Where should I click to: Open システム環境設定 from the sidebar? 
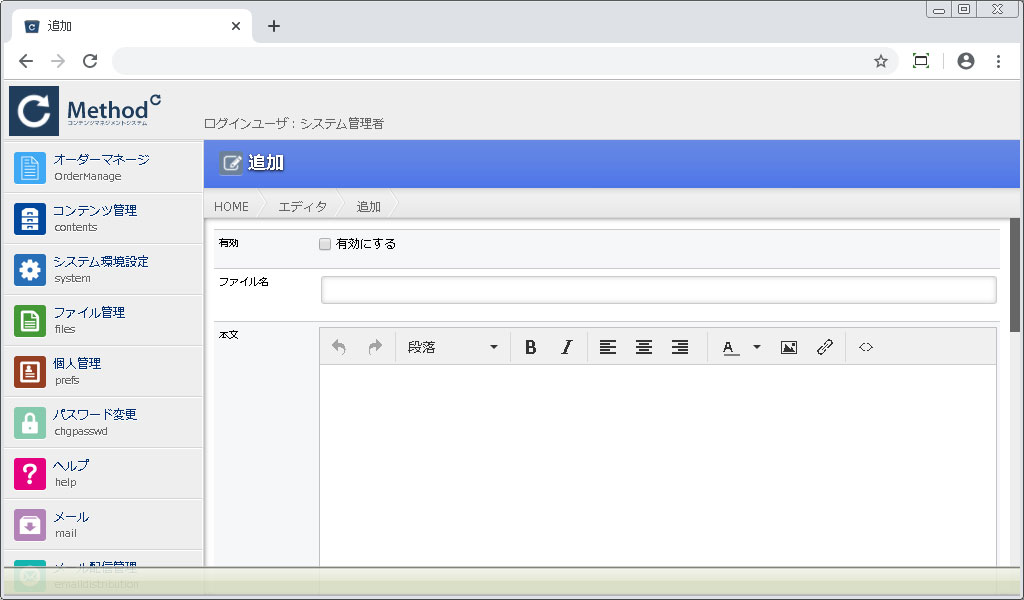click(x=100, y=269)
